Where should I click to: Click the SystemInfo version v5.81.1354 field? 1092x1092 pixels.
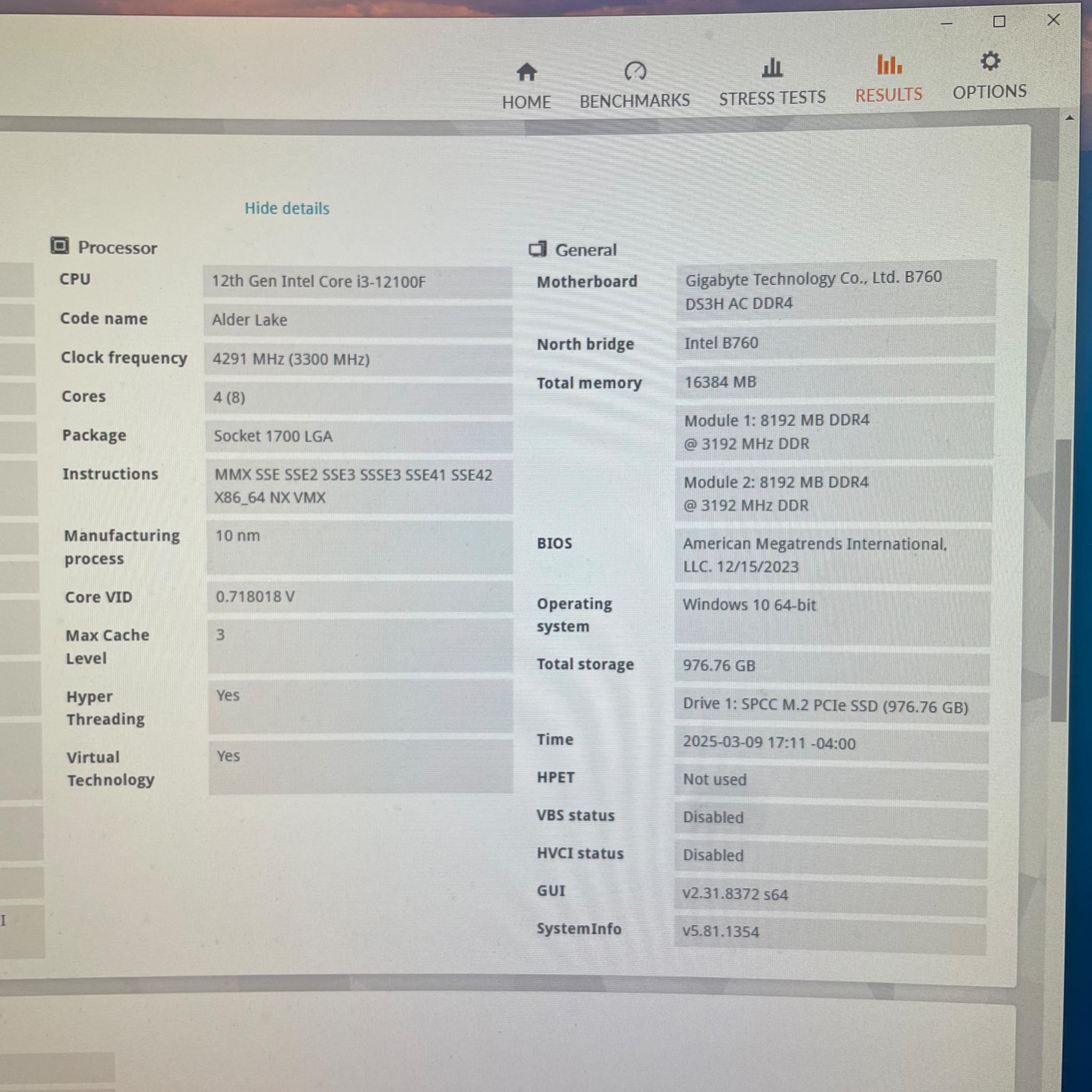830,931
